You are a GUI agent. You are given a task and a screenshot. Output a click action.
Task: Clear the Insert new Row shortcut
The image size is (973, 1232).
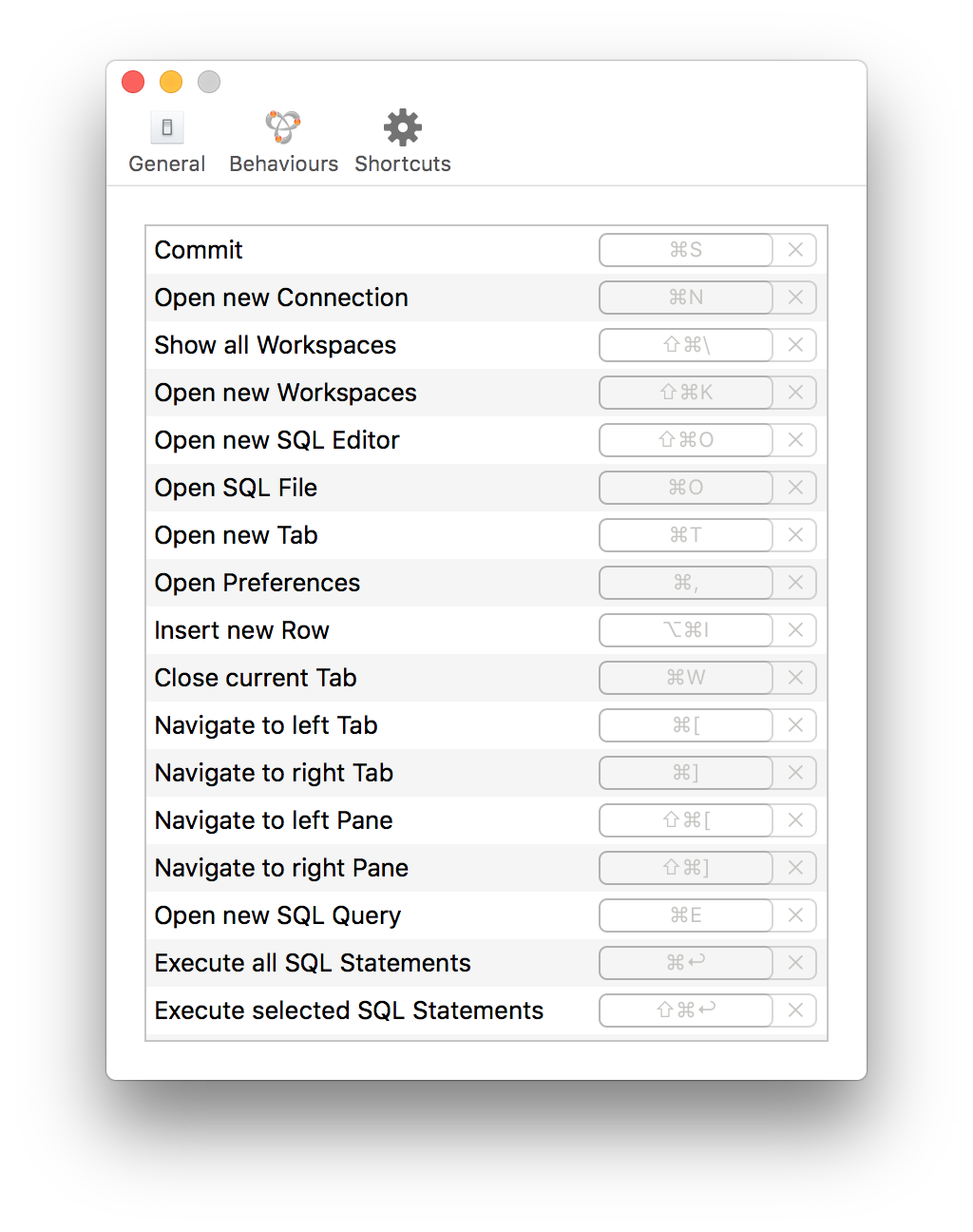pos(795,630)
